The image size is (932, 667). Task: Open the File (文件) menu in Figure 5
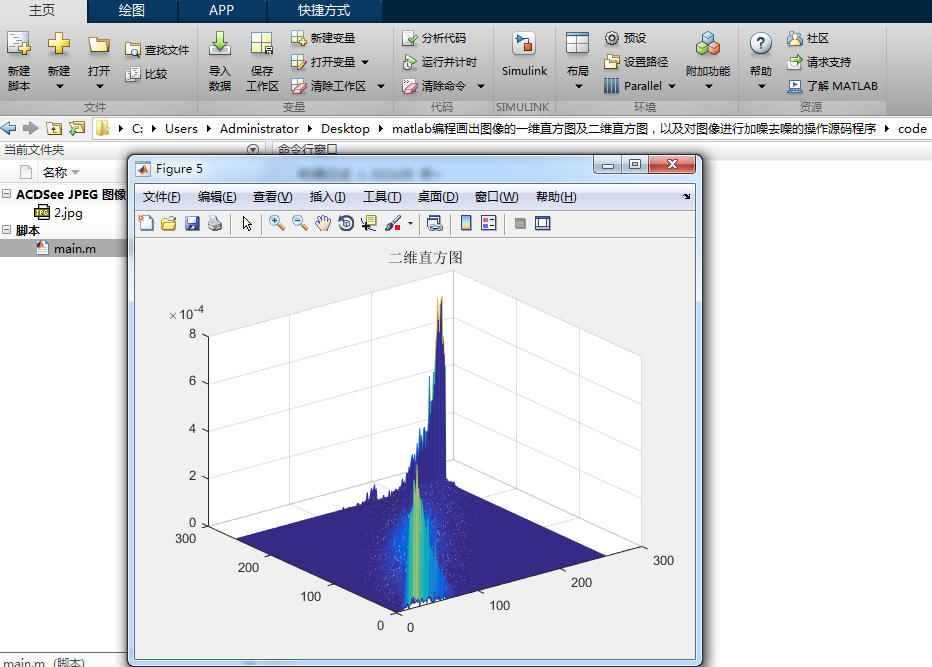coord(162,197)
